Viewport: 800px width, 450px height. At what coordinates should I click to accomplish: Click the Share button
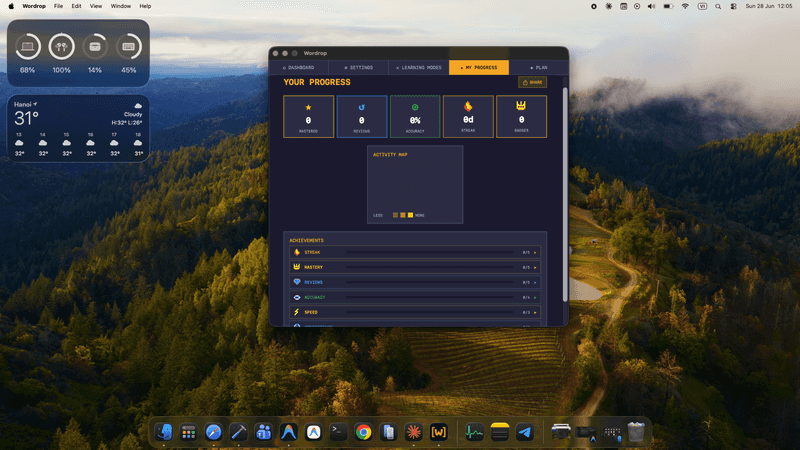pos(532,82)
